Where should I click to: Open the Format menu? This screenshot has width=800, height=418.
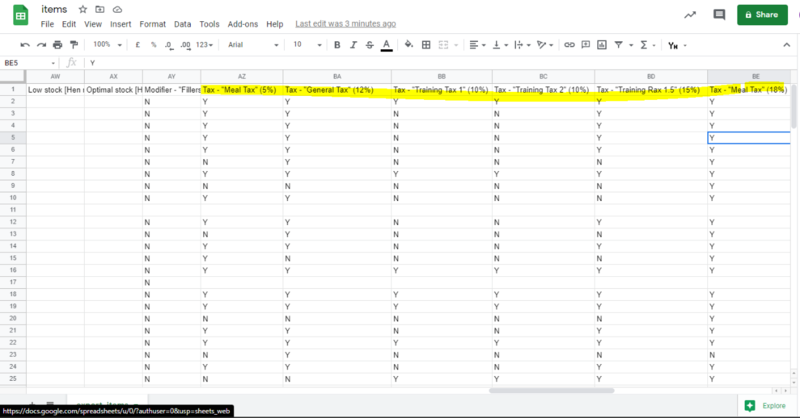(153, 23)
